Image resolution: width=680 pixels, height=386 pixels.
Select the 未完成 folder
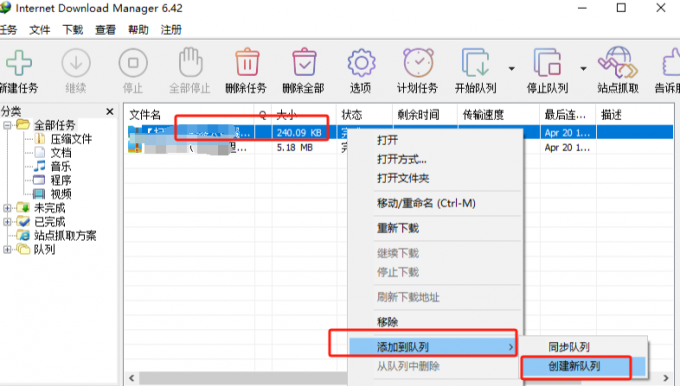point(49,208)
